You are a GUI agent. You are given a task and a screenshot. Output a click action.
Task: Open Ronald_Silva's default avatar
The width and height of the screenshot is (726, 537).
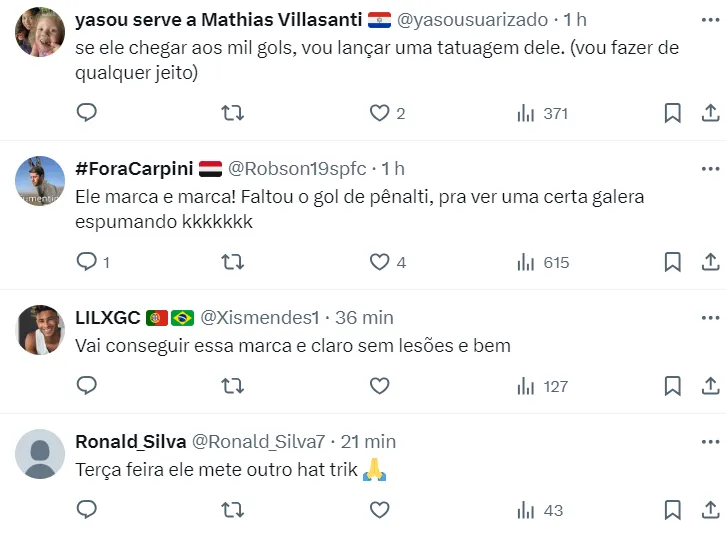tap(41, 455)
